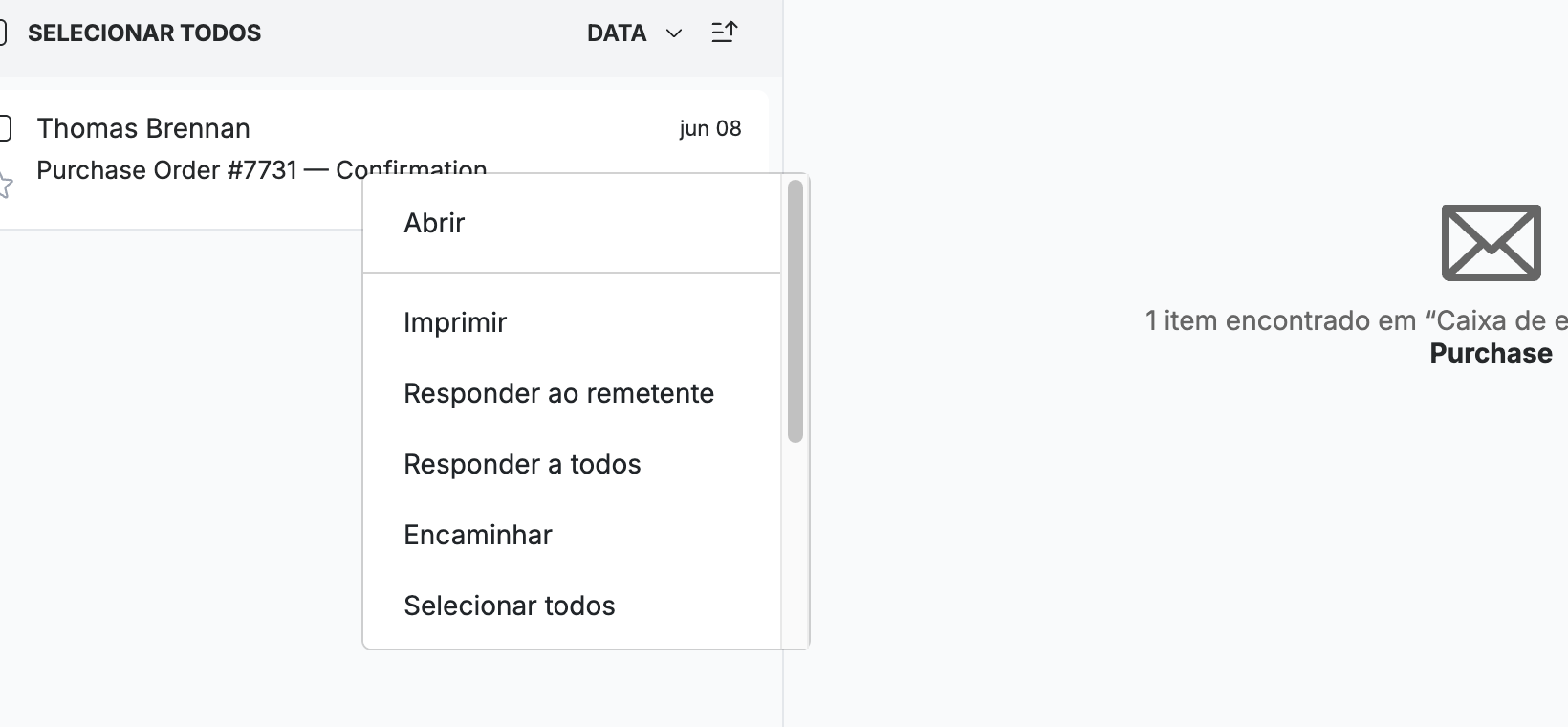Click the scrollbar track below the thumb
This screenshot has width=1568, height=727.
tap(795, 545)
